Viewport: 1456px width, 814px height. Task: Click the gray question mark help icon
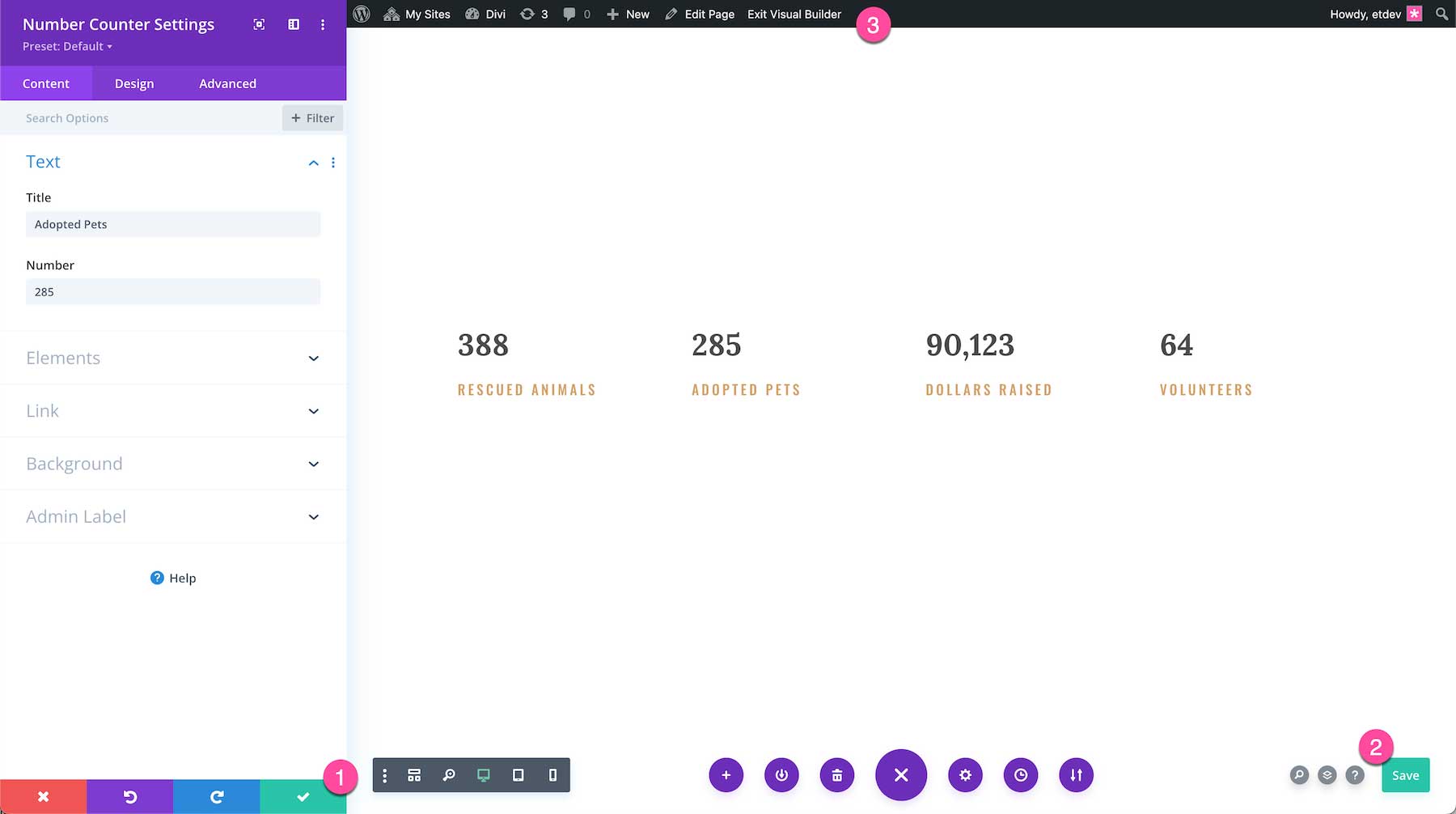coord(1355,775)
